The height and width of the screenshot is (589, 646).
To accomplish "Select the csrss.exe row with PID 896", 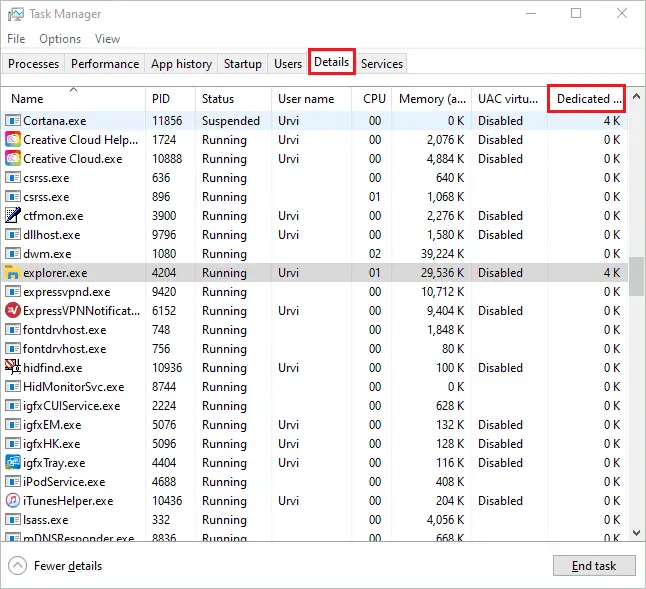I will click(x=315, y=196).
